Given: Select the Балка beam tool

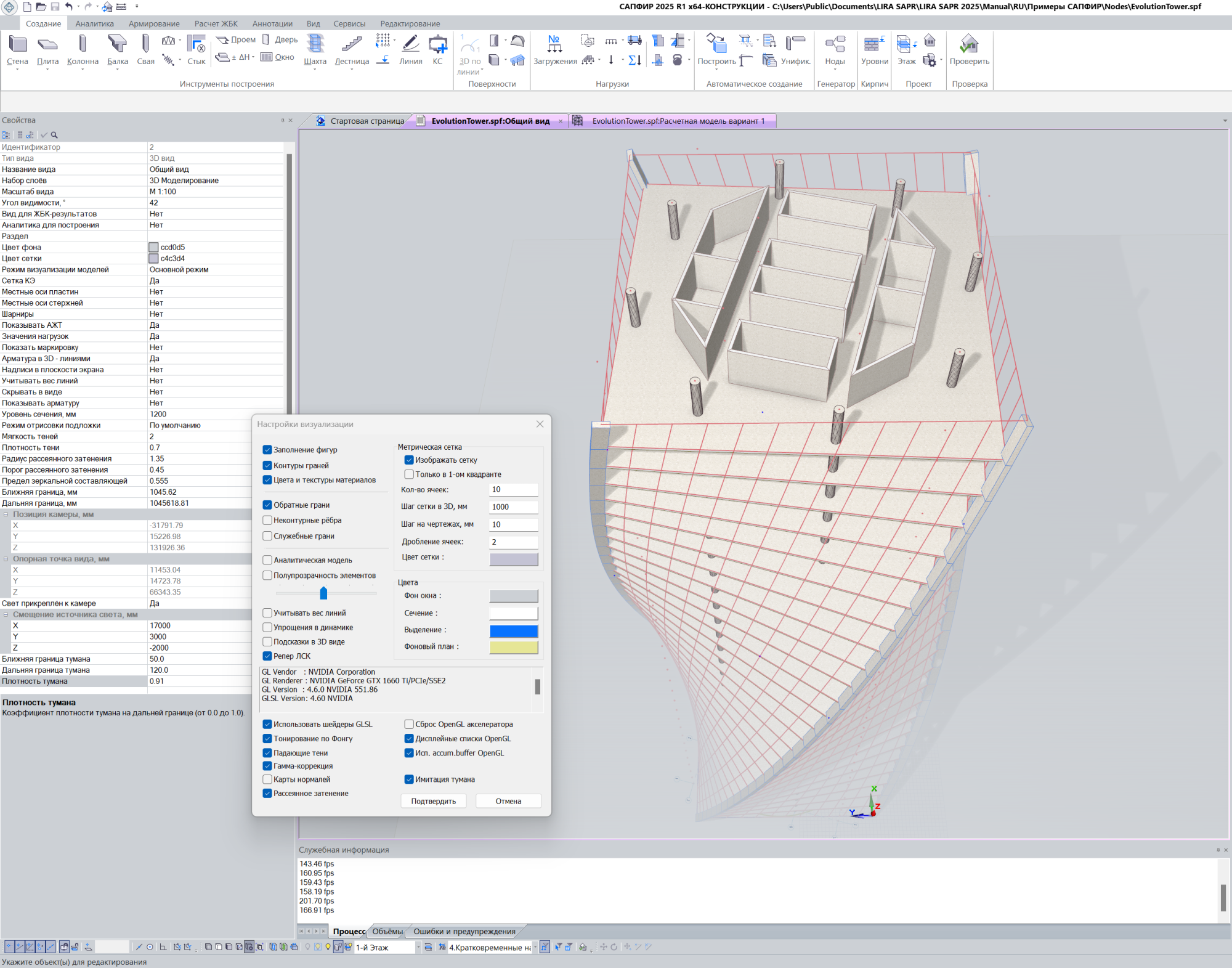Looking at the screenshot, I should (x=117, y=44).
